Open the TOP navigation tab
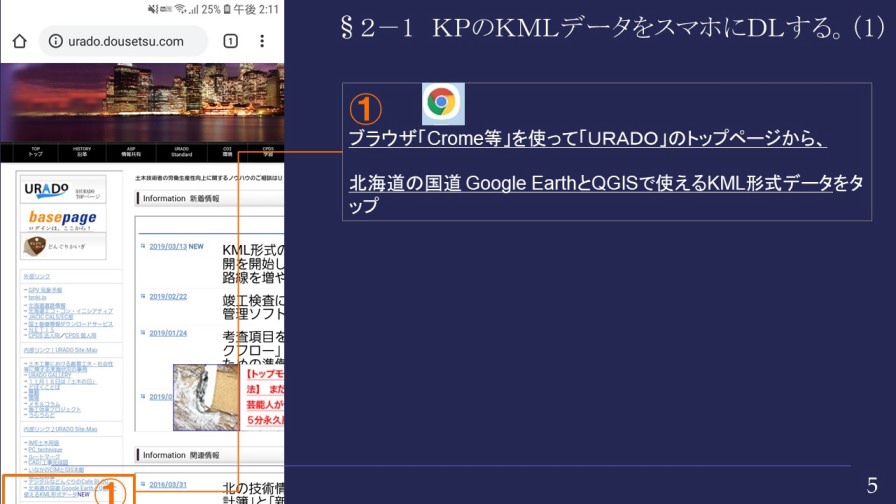Image resolution: width=896 pixels, height=504 pixels. [35, 152]
